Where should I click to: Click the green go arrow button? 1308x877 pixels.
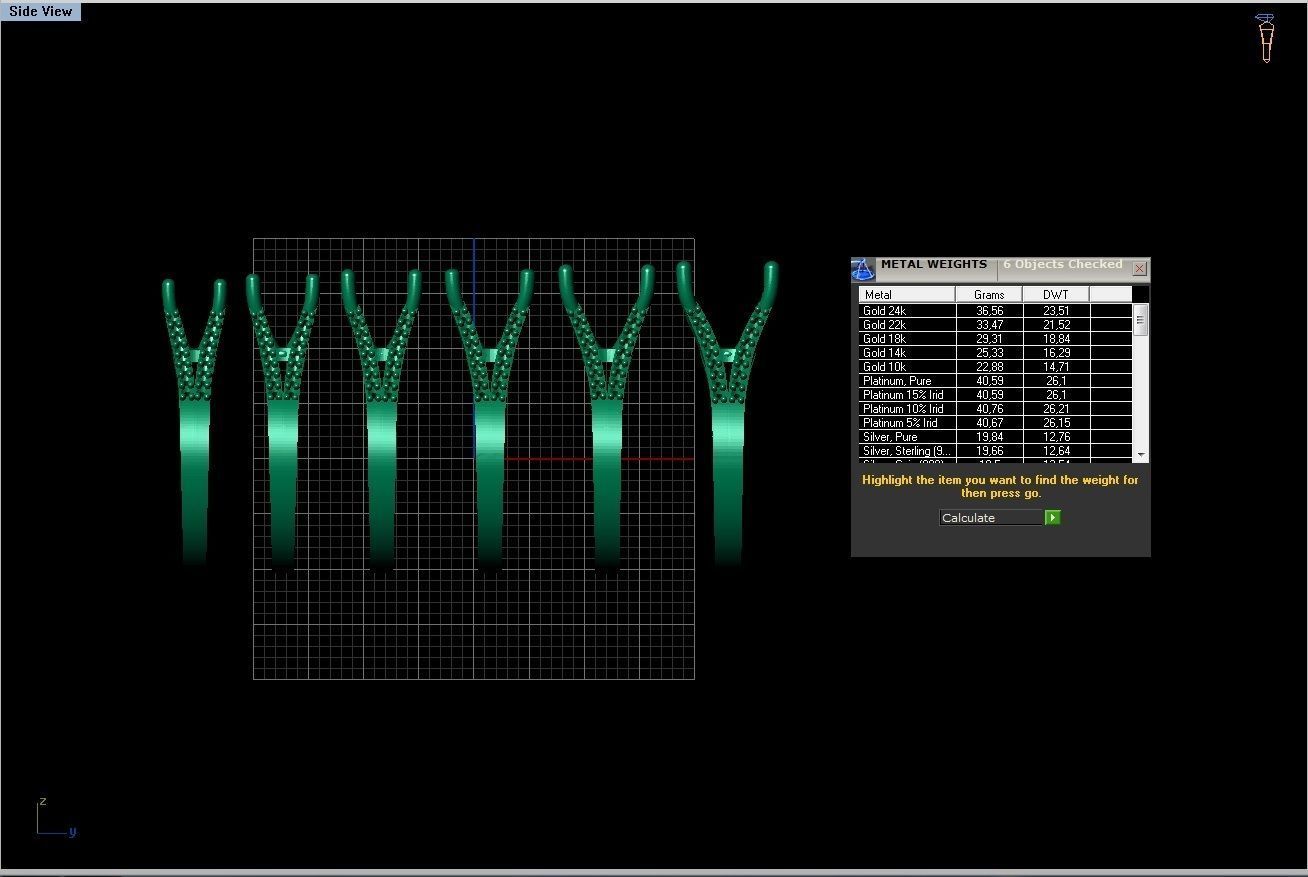pyautogui.click(x=1052, y=517)
